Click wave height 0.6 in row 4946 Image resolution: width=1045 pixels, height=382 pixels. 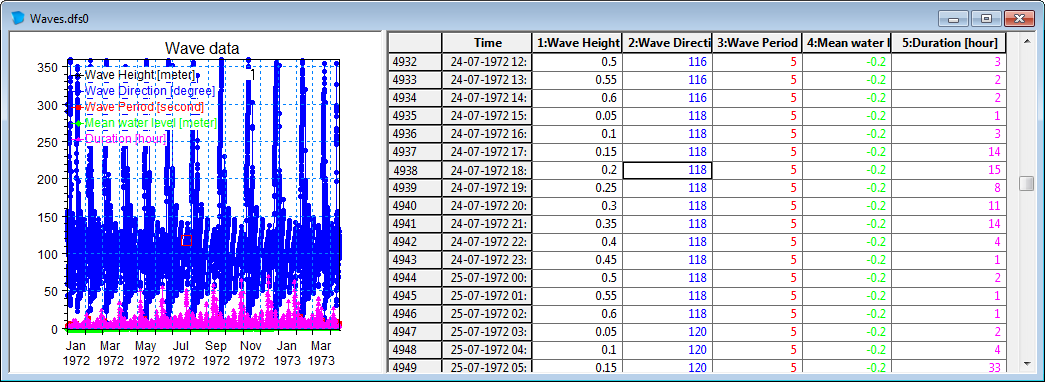pyautogui.click(x=577, y=313)
